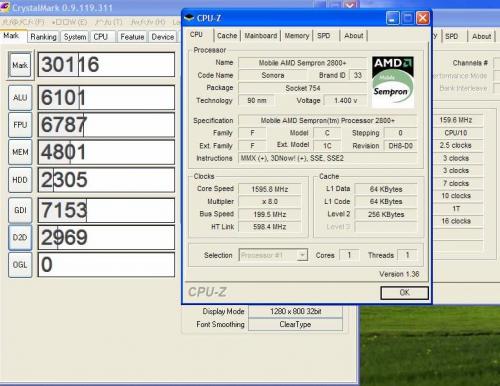This screenshot has height=386, width=500.
Task: Minimize the CPU-Z window
Action: (x=393, y=18)
